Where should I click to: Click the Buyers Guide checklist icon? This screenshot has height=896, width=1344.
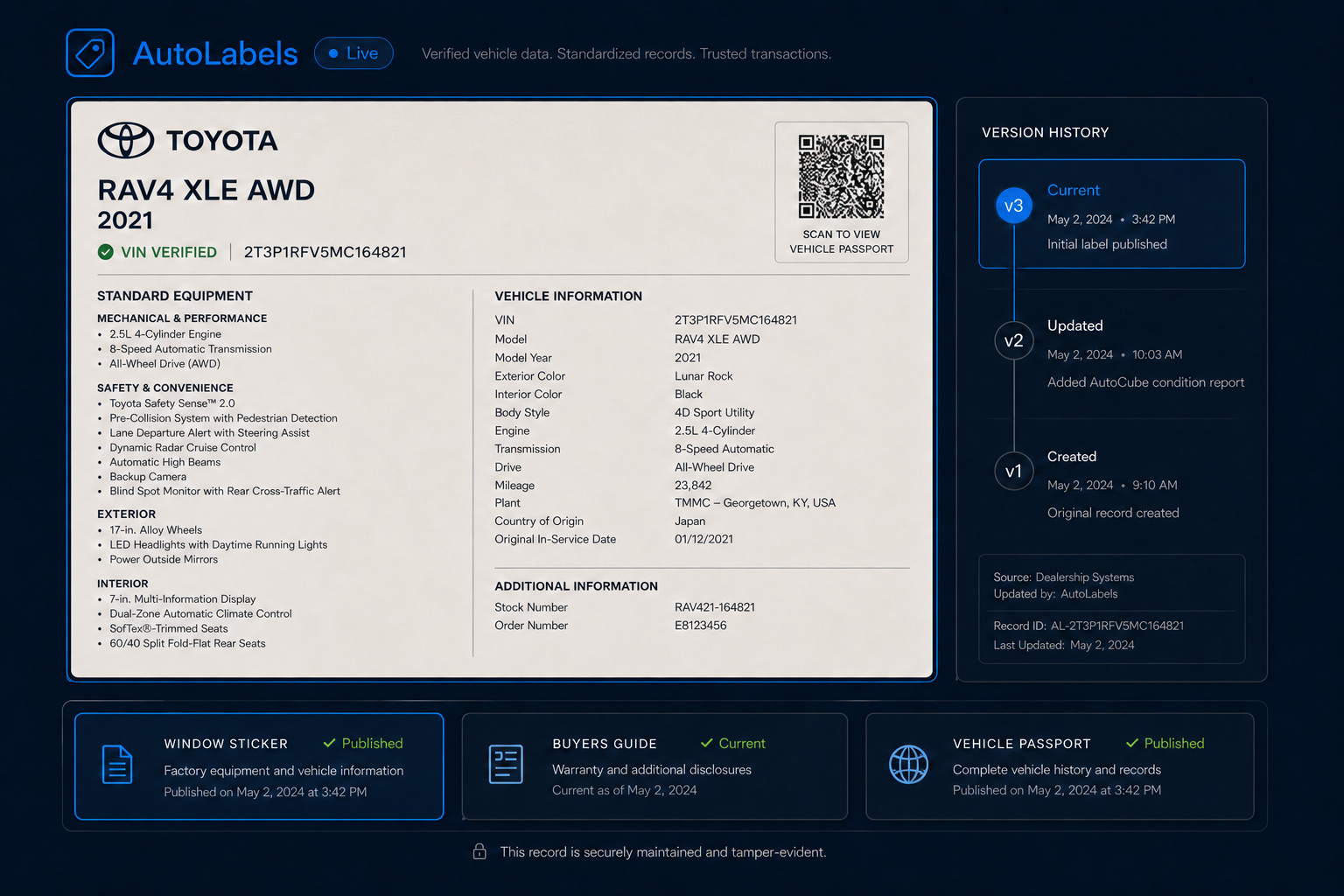pos(506,764)
